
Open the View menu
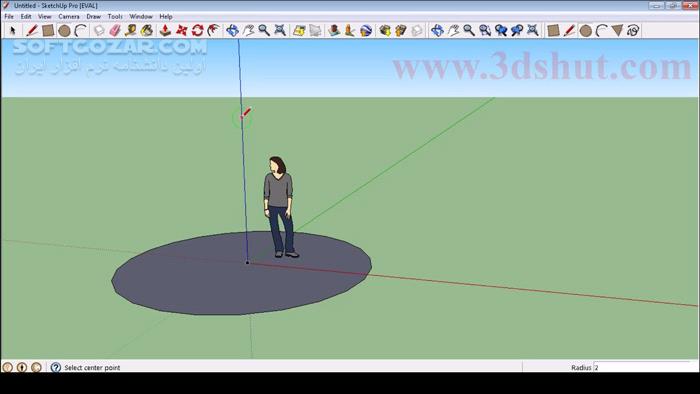[44, 17]
